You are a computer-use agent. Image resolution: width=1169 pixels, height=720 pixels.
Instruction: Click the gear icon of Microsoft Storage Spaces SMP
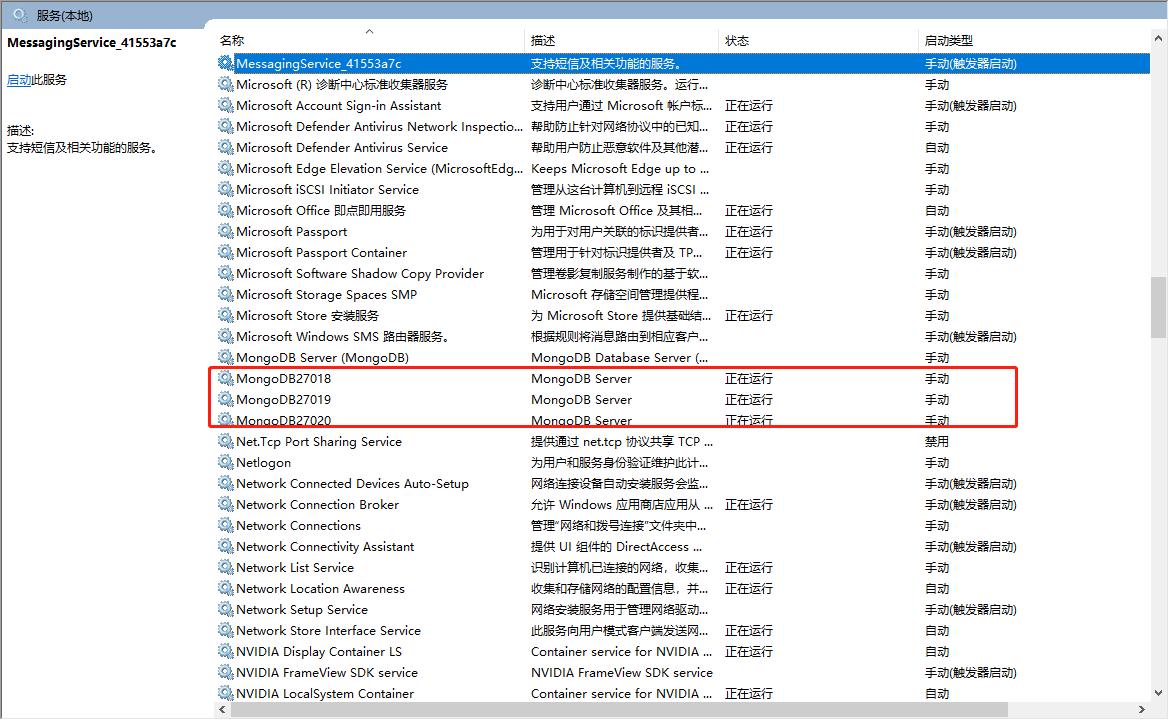coord(226,294)
